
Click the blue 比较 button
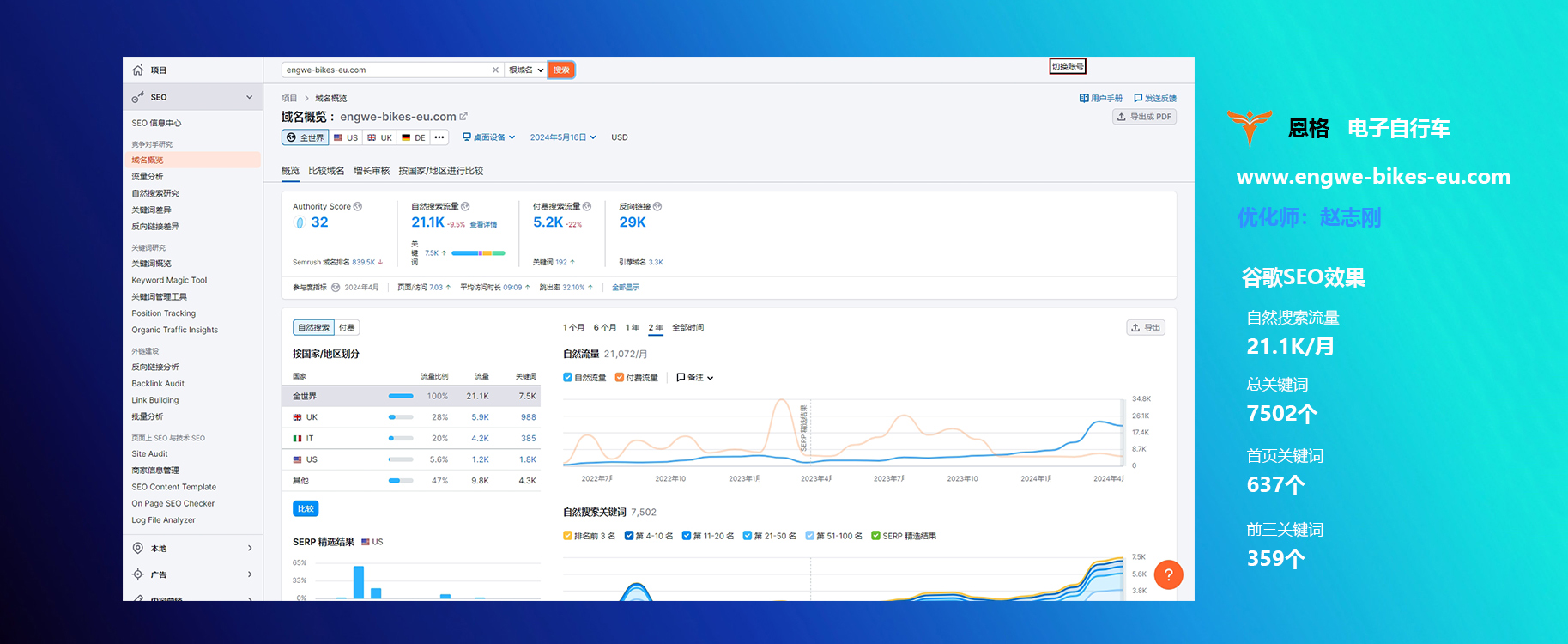coord(306,508)
